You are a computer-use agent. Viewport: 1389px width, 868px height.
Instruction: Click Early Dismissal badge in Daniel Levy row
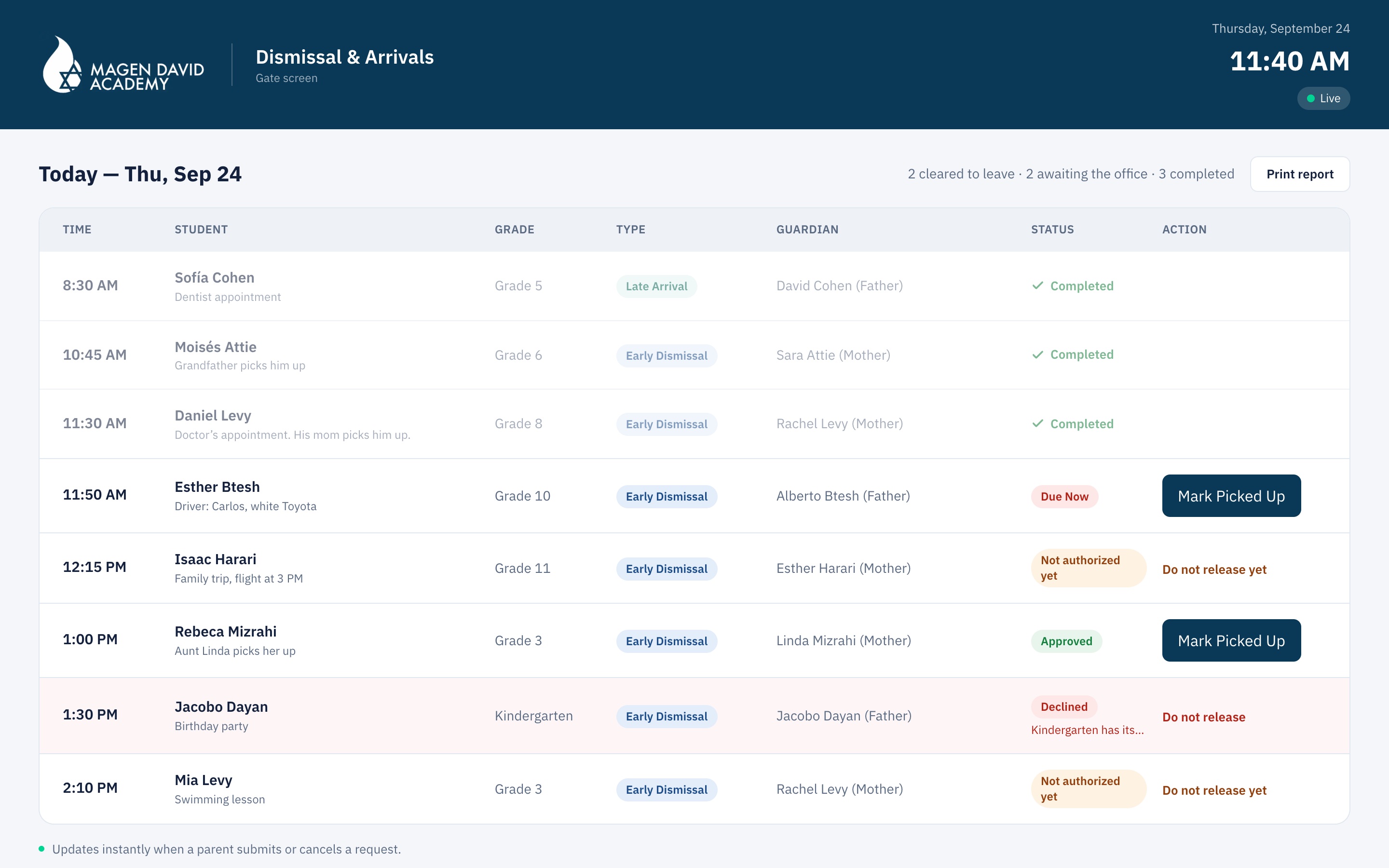point(667,424)
